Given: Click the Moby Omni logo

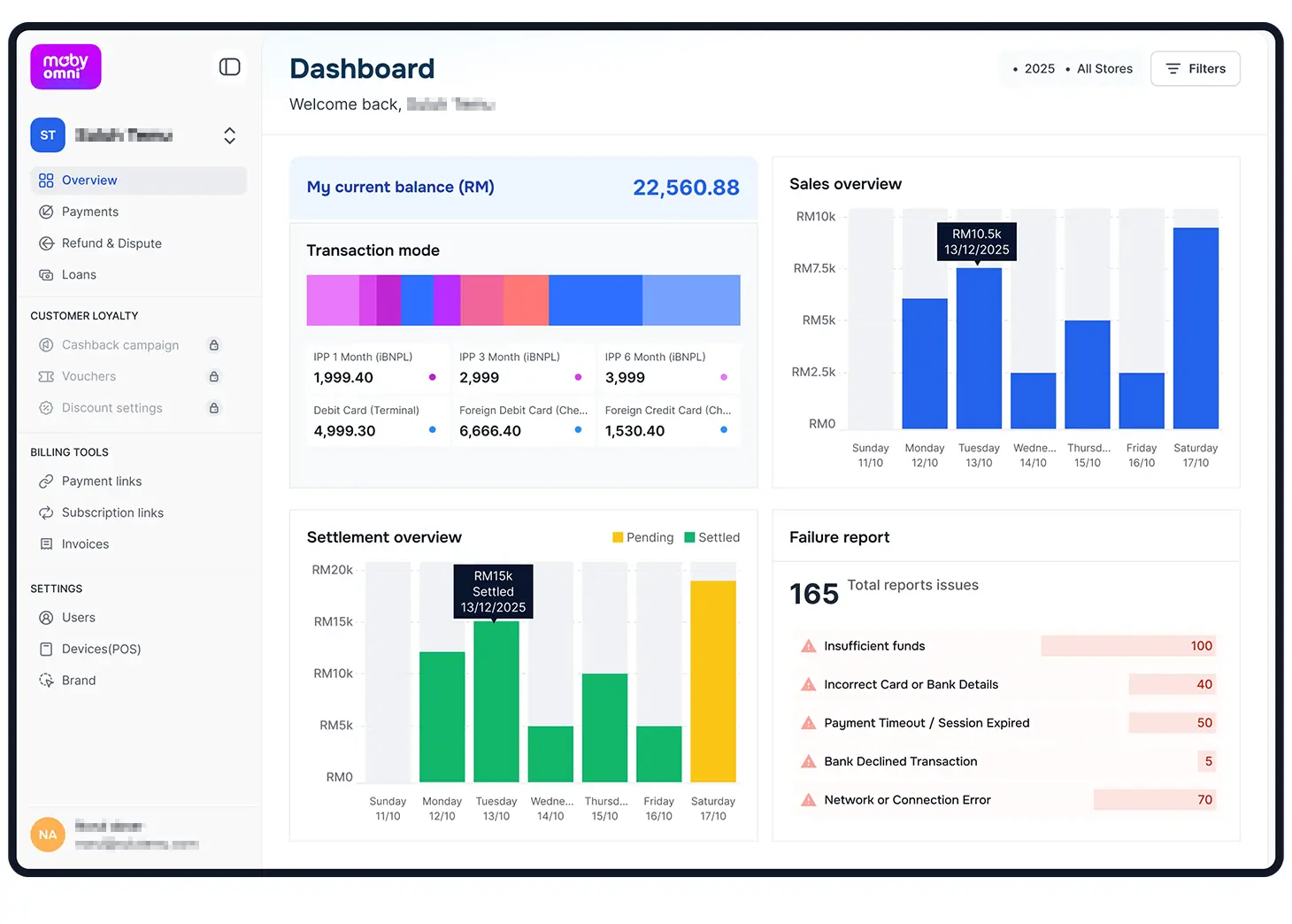Looking at the screenshot, I should [x=65, y=66].
